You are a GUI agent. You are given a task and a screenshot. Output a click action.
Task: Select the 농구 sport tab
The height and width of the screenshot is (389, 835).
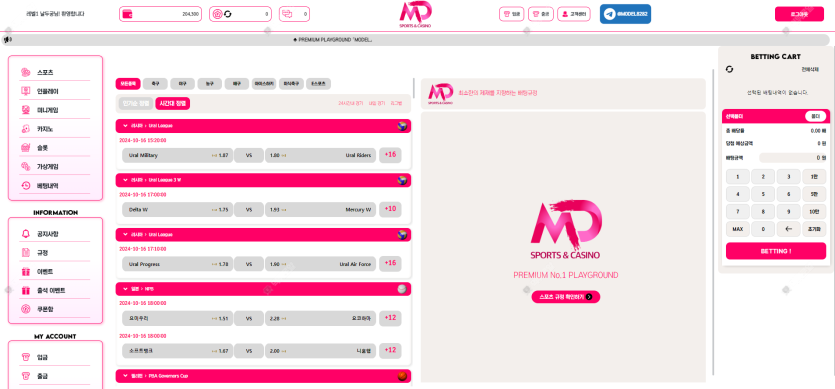(x=210, y=84)
